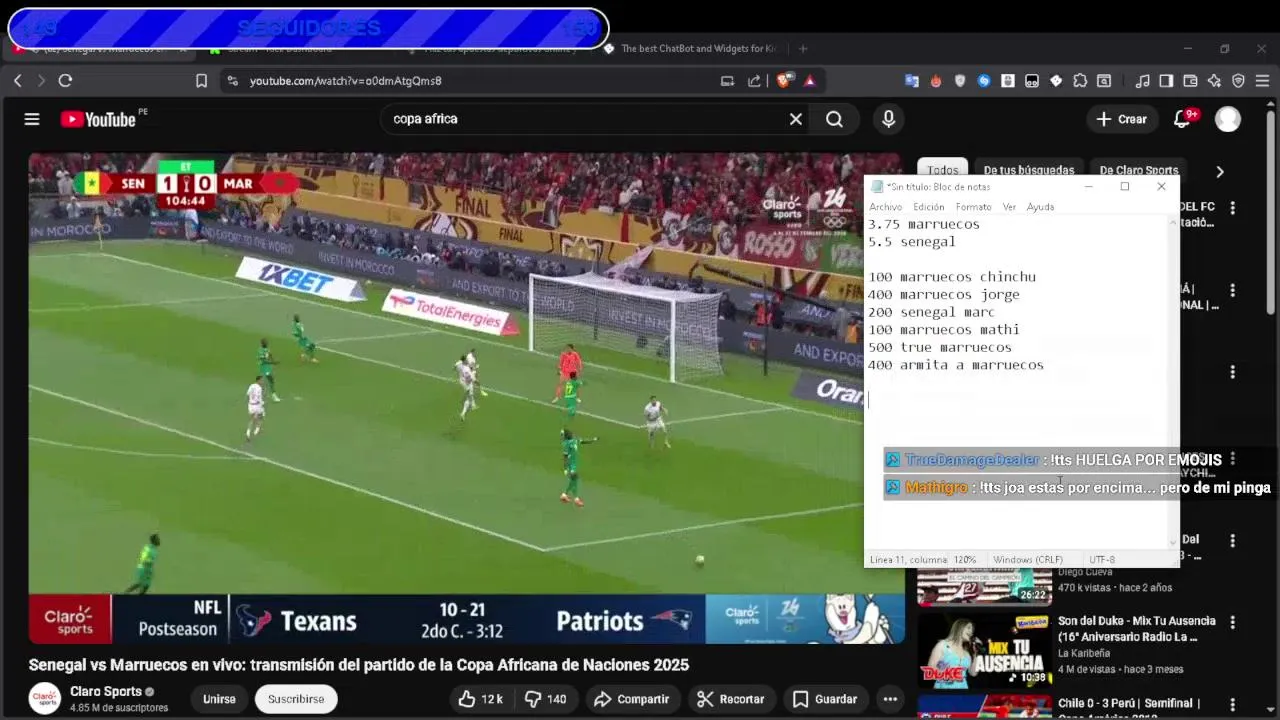Screen dimensions: 1280x720
Task: Open YouTube notifications bell
Action: 1183,119
